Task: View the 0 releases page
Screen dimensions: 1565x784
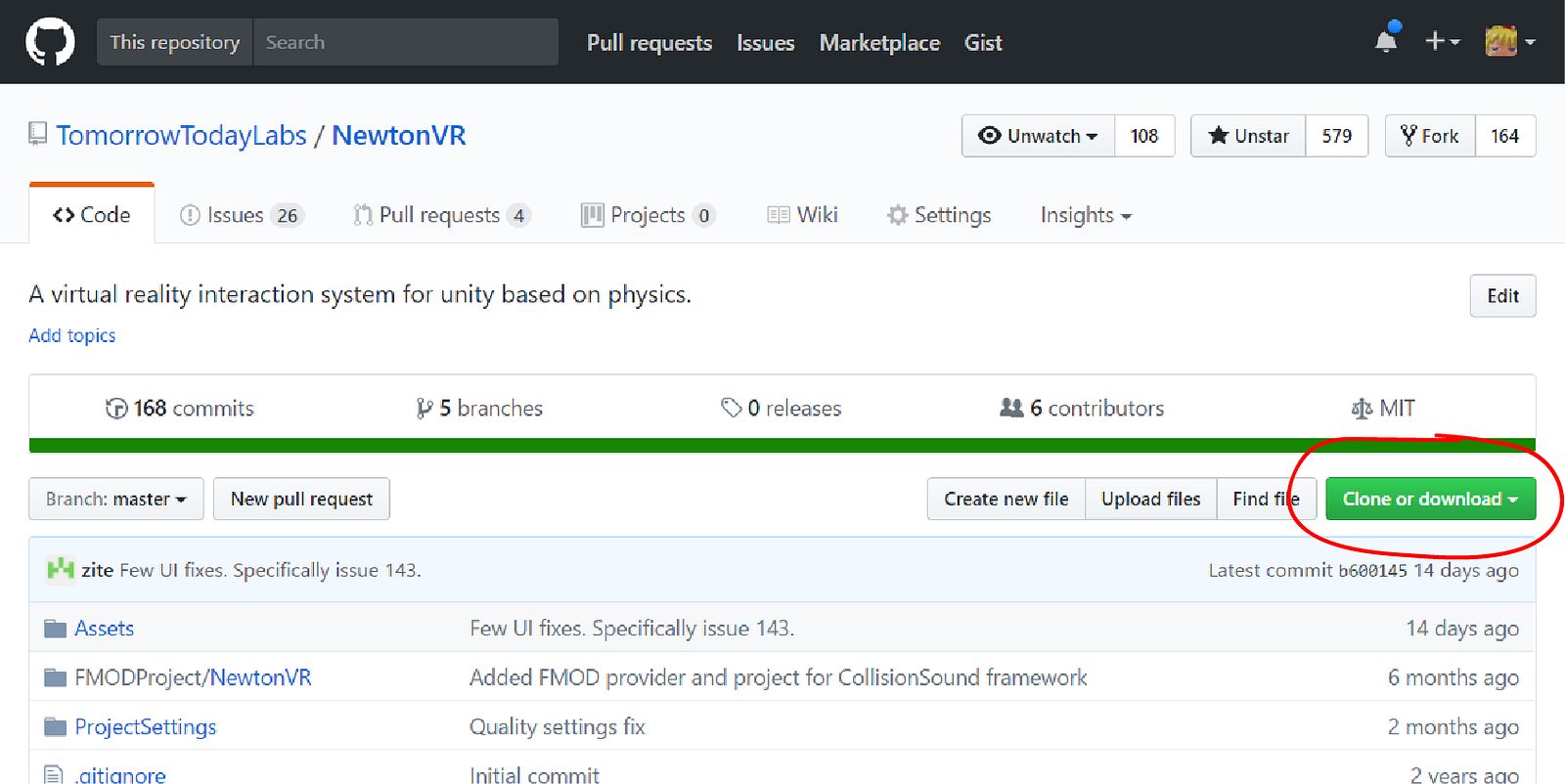Action: click(x=782, y=409)
